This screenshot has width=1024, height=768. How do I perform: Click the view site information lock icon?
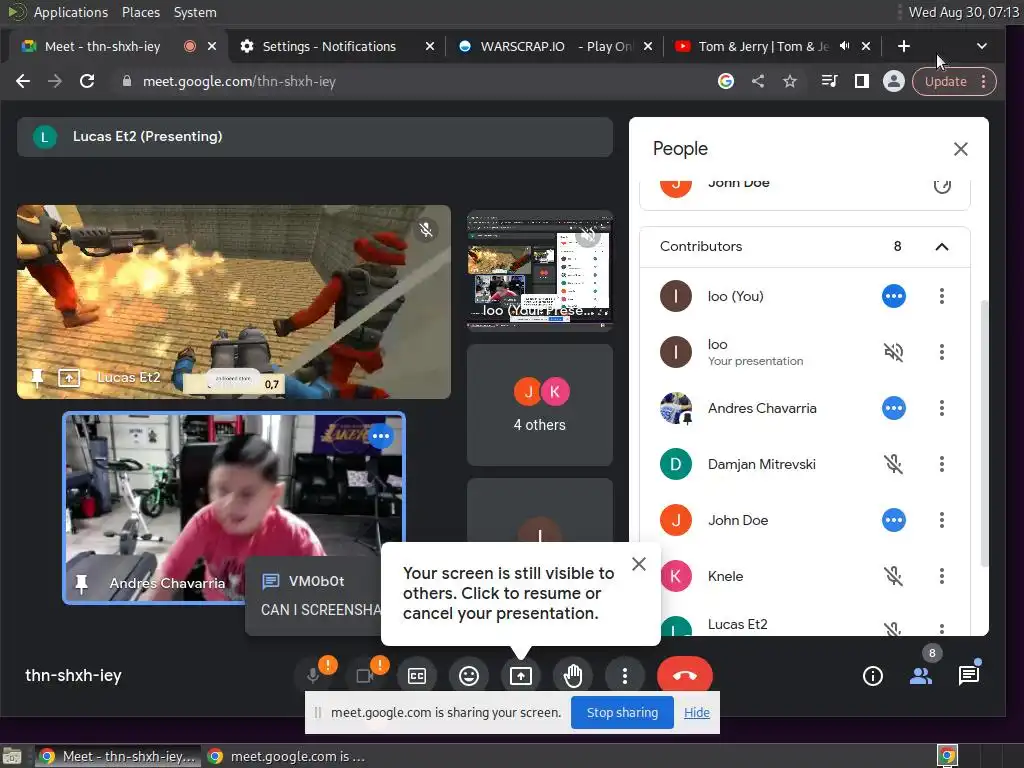coord(127,81)
